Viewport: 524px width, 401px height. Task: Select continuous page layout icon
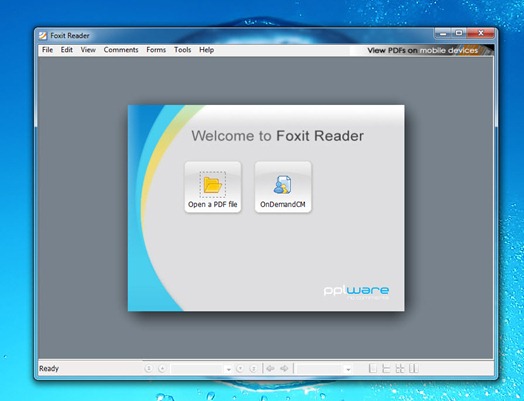point(386,368)
